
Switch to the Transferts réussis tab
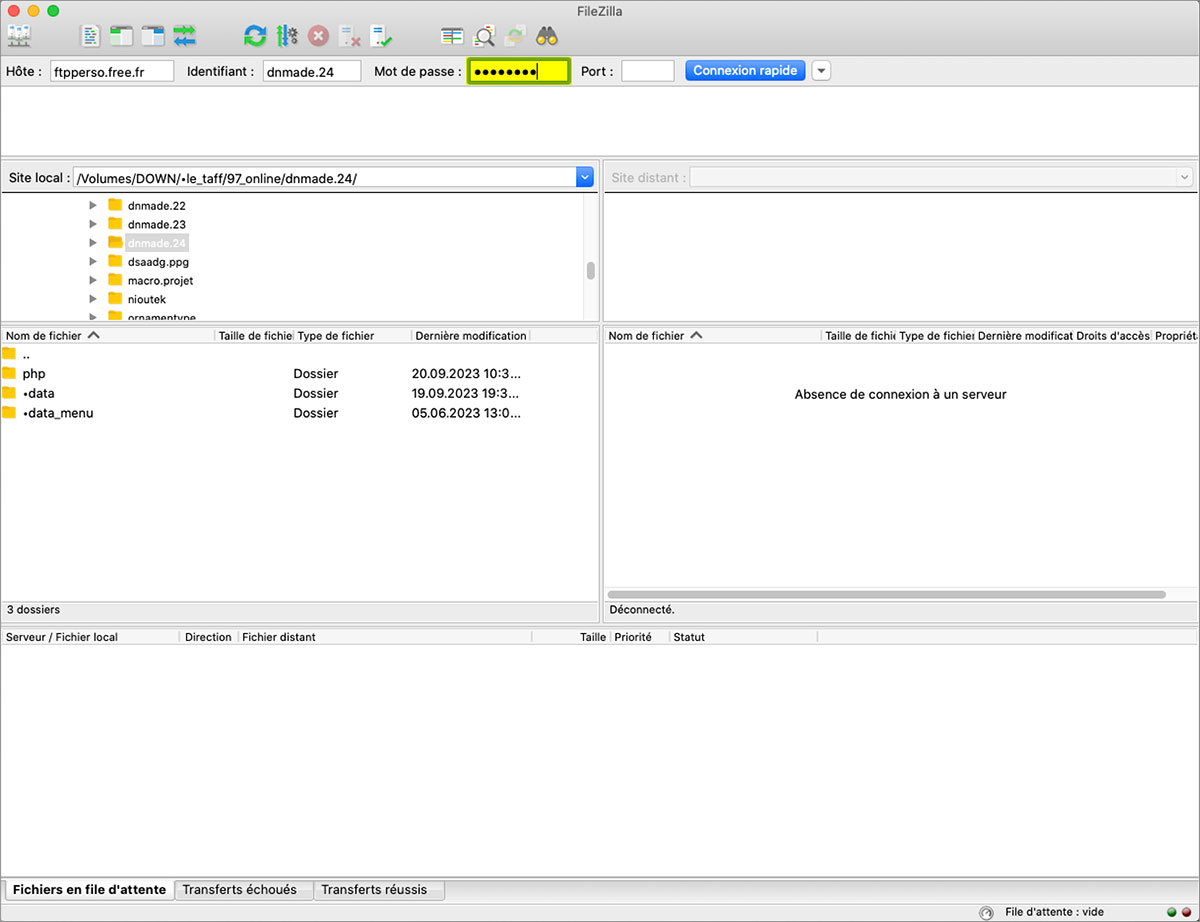(x=374, y=889)
